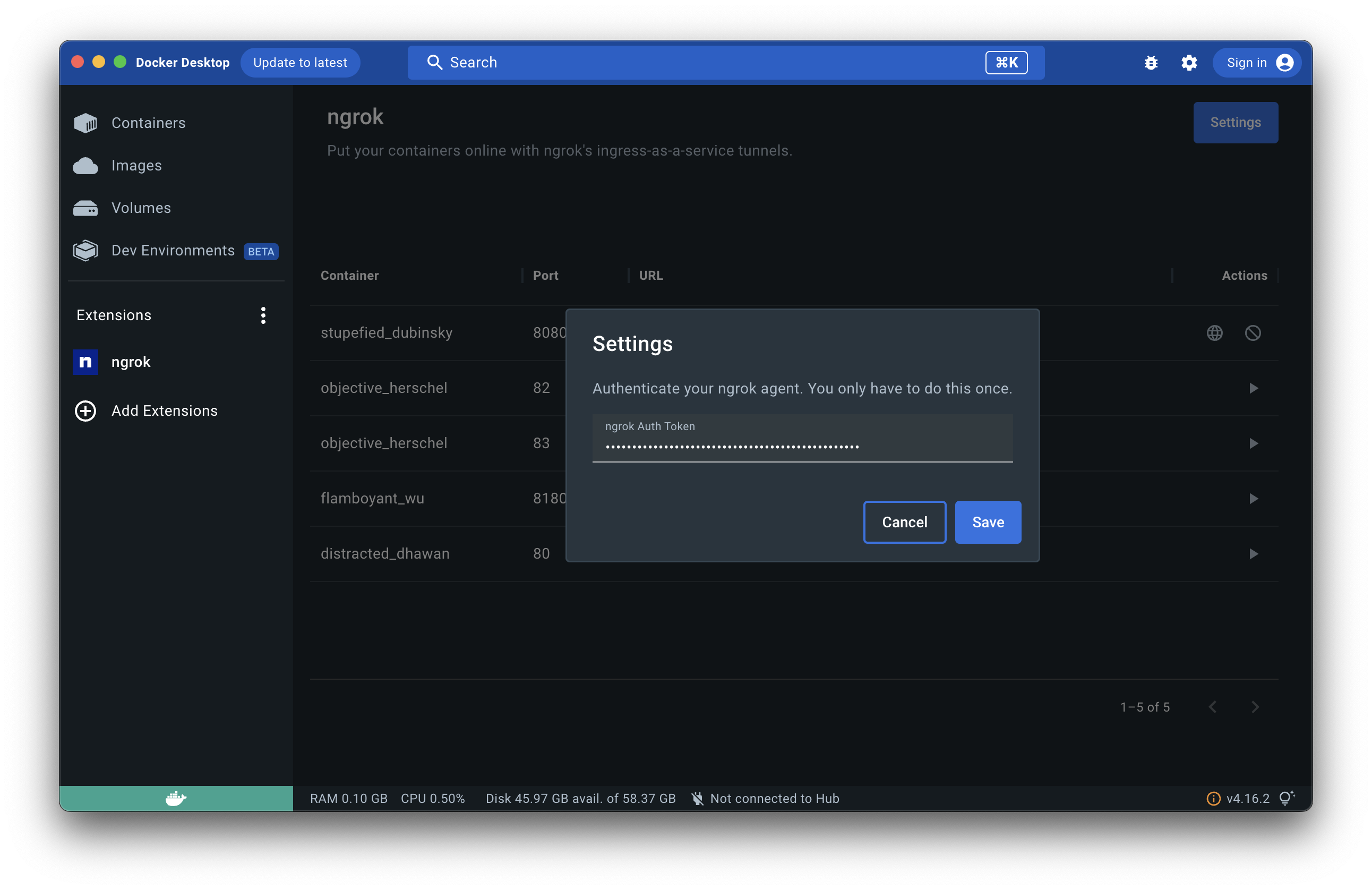Open the Containers section icon
This screenshot has width=1372, height=890.
coord(85,123)
